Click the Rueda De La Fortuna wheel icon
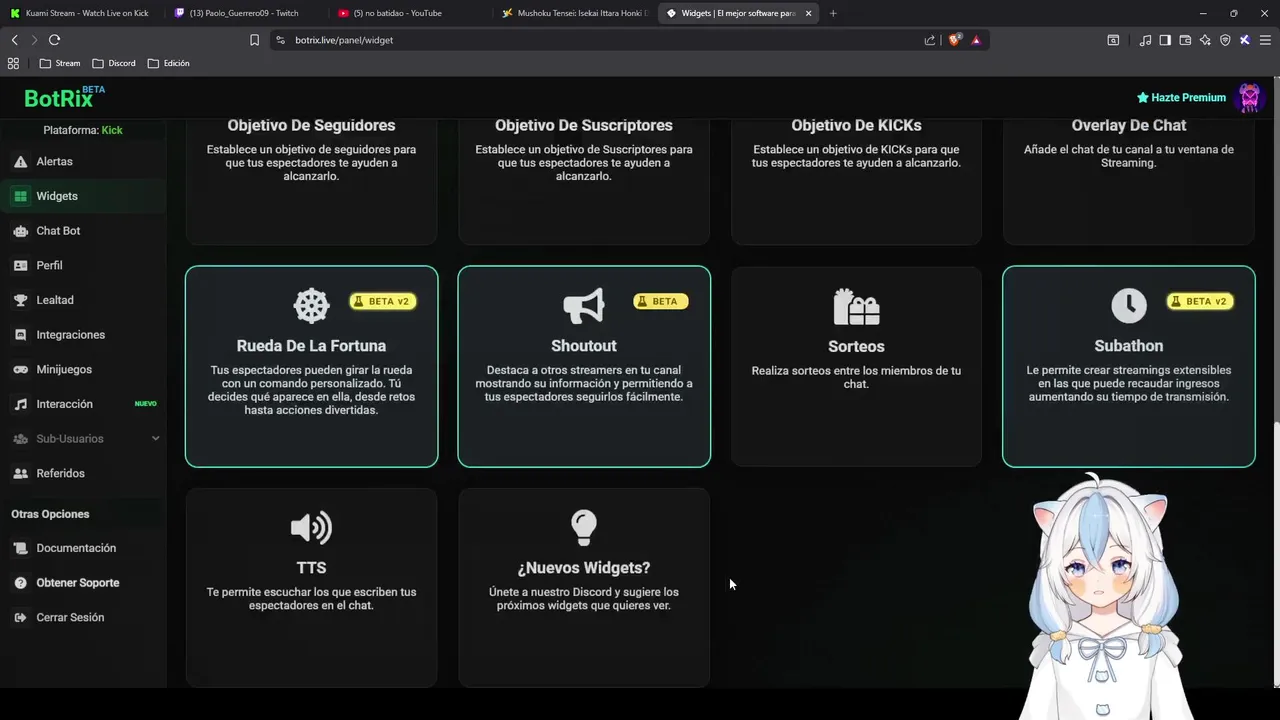 (x=311, y=306)
